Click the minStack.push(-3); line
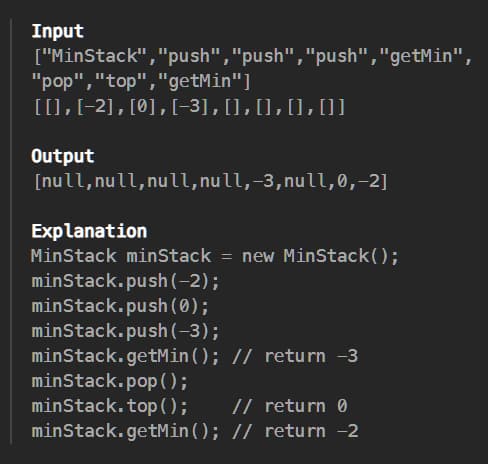The width and height of the screenshot is (488, 464). pos(125,331)
